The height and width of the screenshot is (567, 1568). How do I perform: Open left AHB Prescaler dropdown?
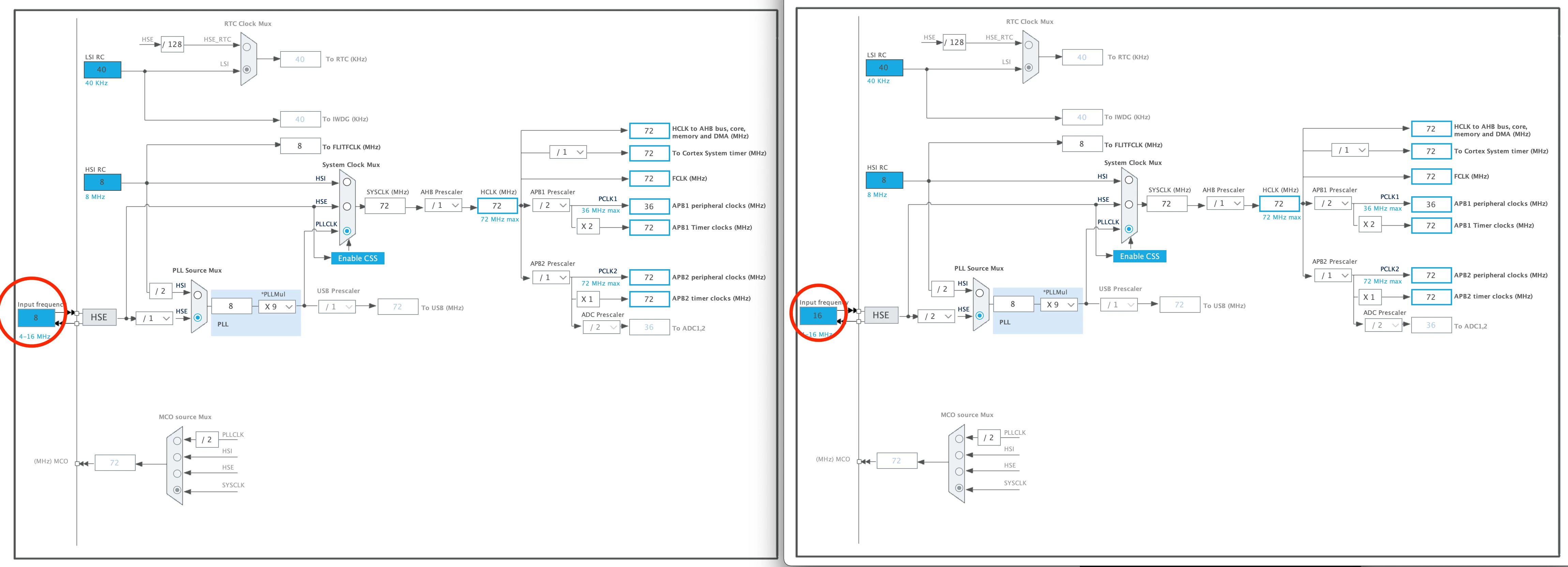(x=444, y=205)
